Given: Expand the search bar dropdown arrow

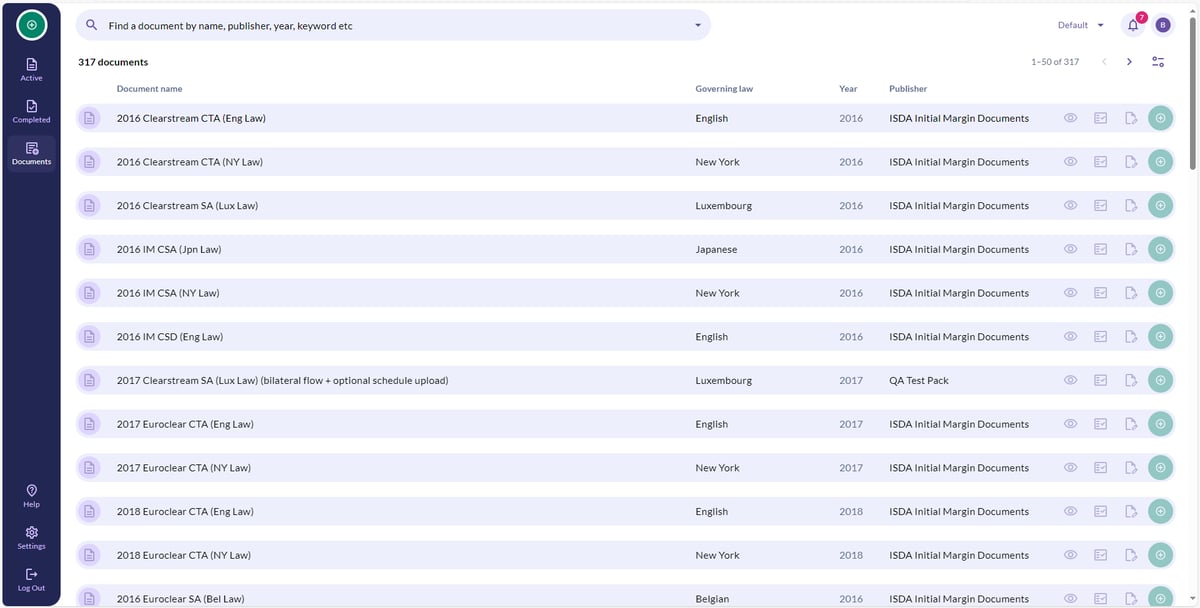Looking at the screenshot, I should tap(698, 25).
